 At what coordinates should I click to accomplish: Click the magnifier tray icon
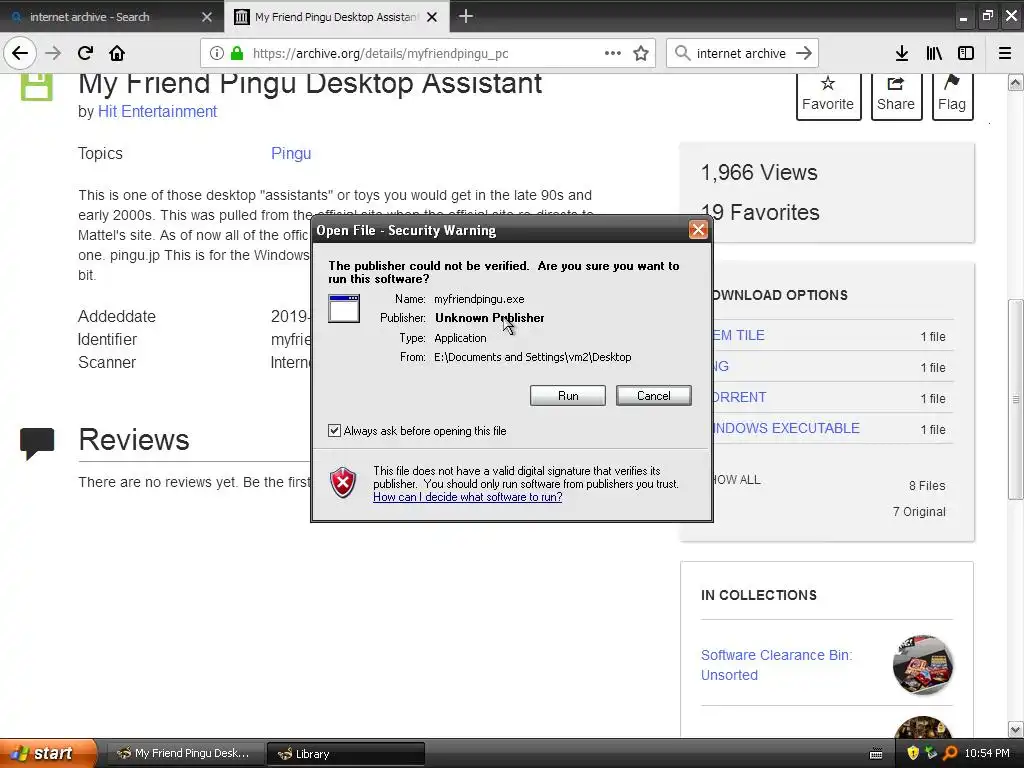coord(950,754)
